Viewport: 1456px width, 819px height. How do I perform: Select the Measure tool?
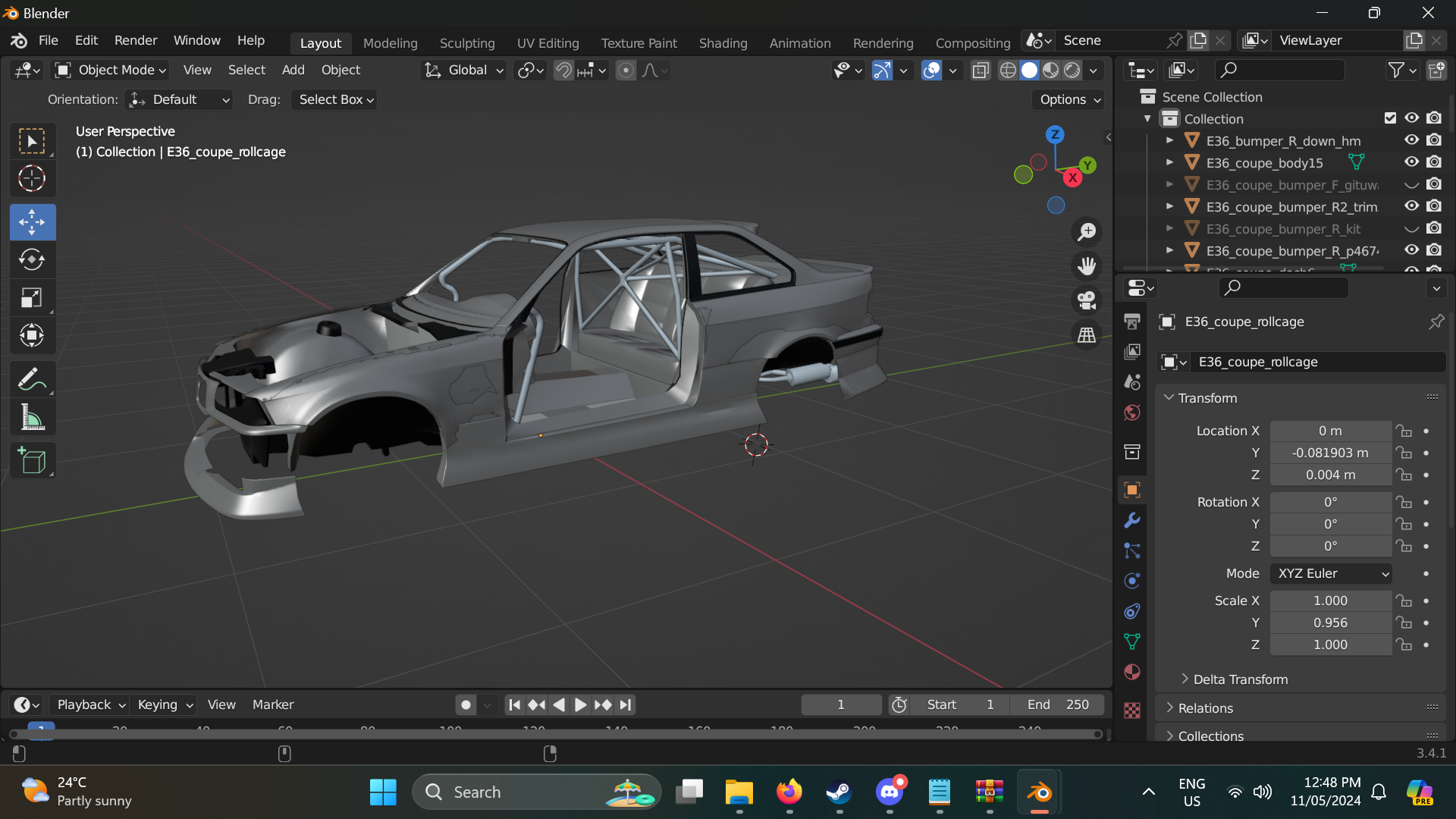(32, 417)
